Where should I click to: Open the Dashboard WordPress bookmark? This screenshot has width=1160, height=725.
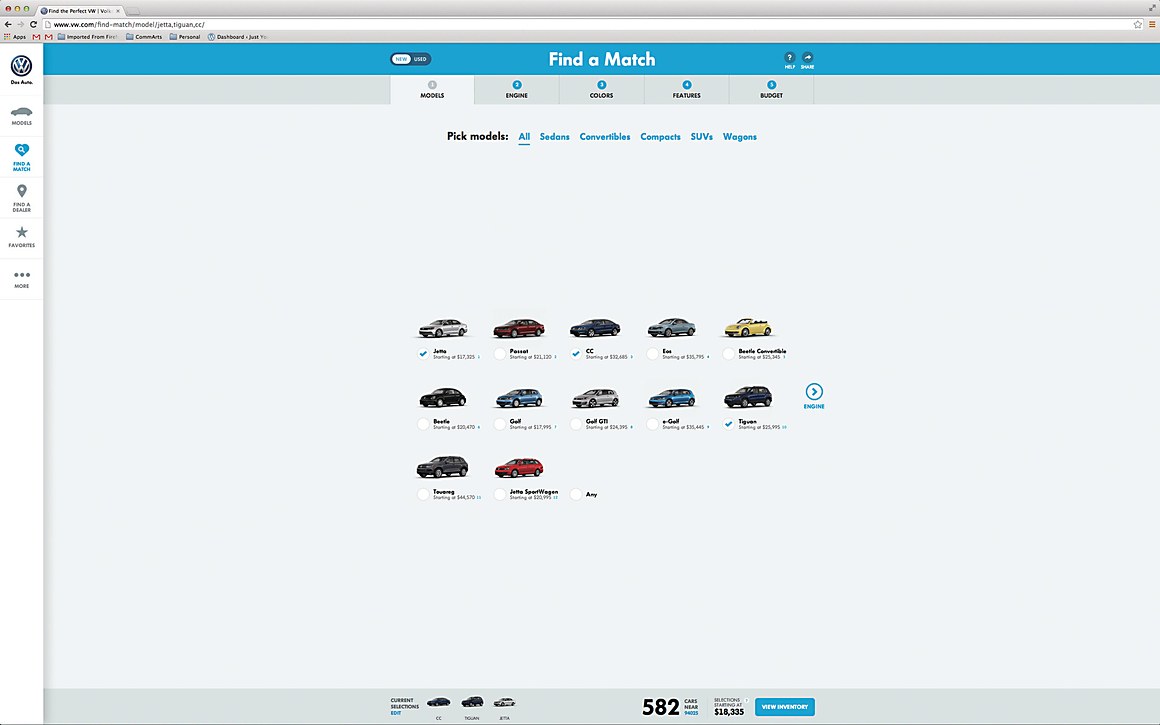click(237, 36)
